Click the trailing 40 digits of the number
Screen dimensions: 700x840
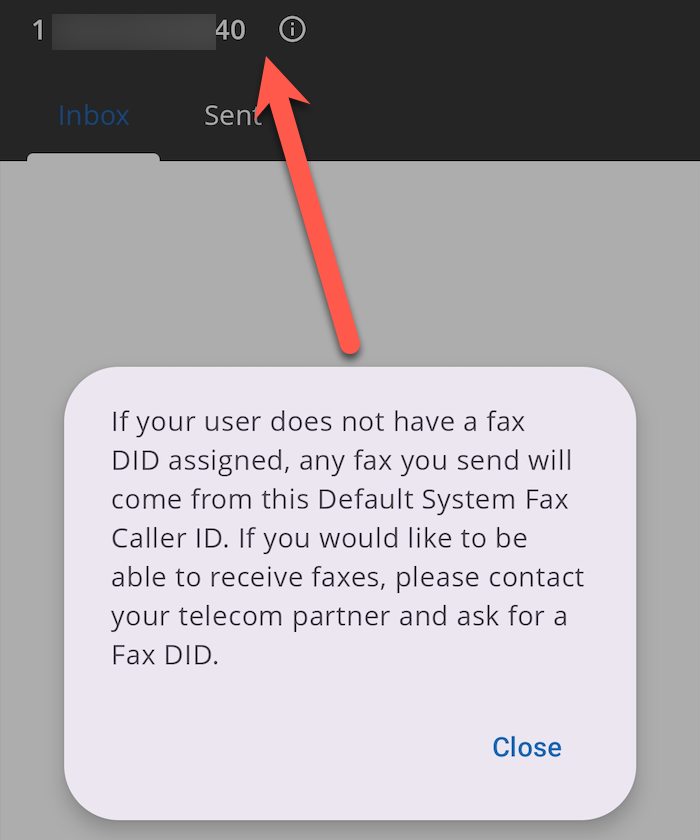point(231,30)
